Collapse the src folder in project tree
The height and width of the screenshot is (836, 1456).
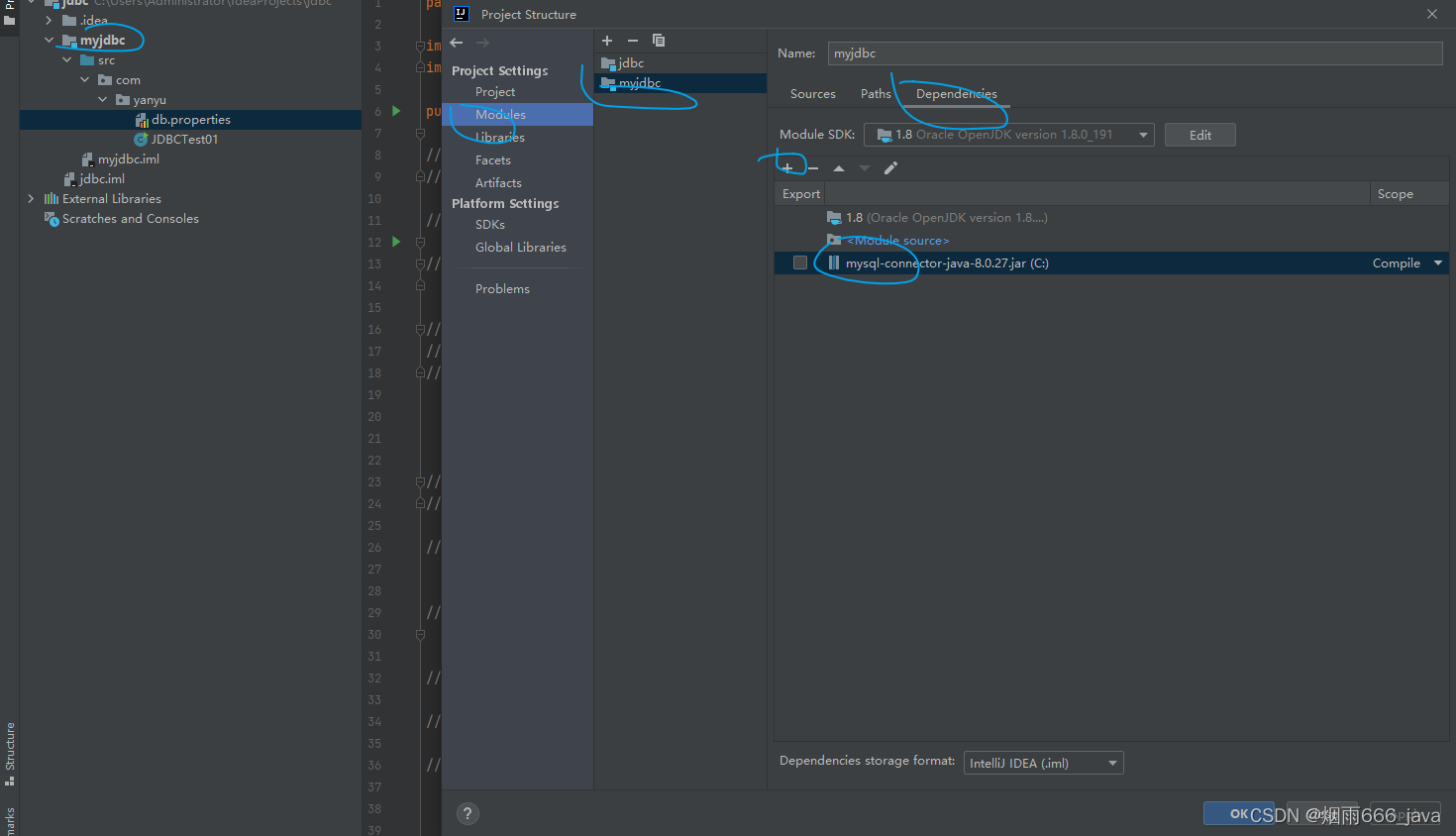pos(67,60)
